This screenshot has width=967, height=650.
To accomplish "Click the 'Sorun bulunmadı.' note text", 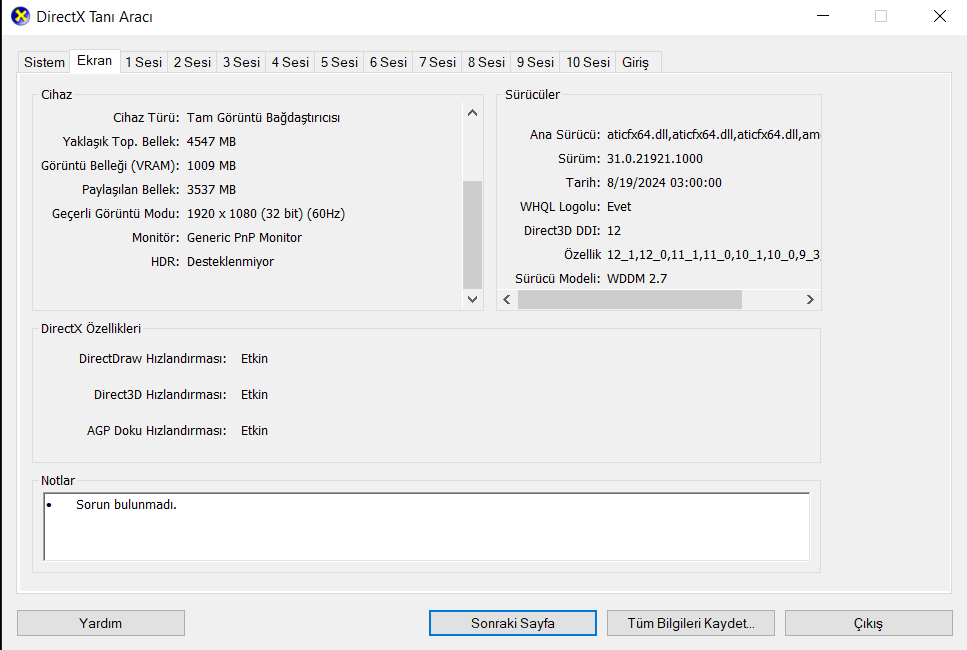I will coord(126,504).
